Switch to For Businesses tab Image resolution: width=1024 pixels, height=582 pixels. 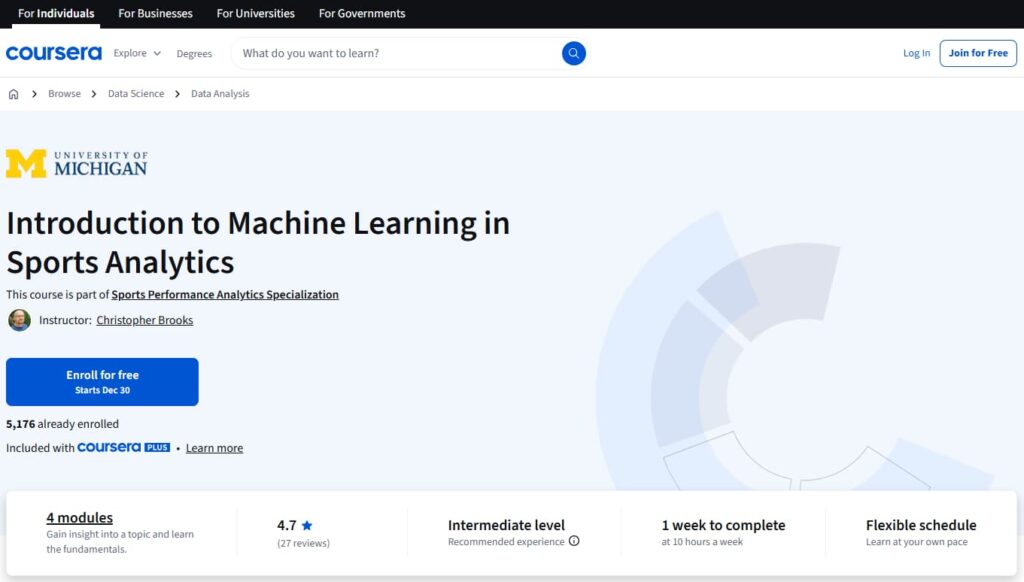click(155, 13)
